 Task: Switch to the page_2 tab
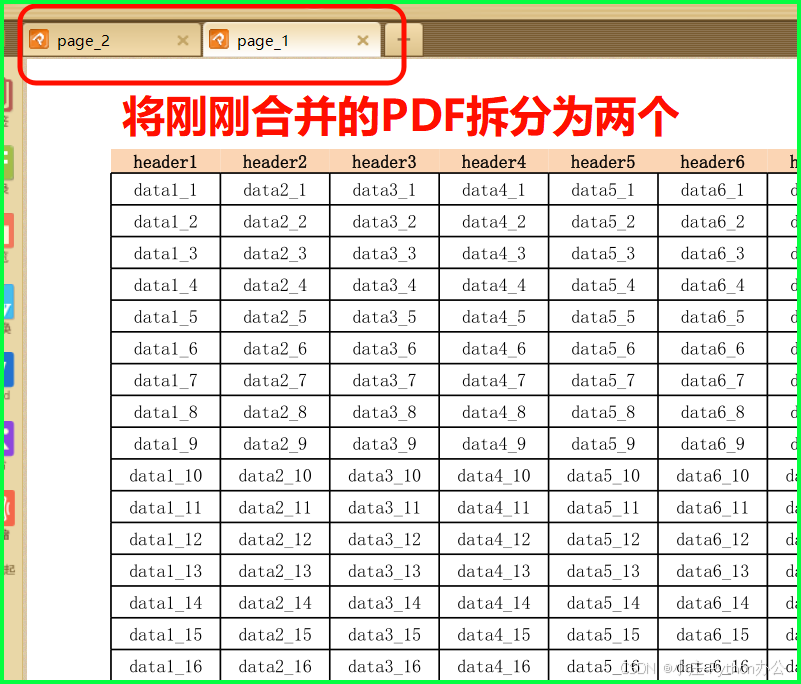click(112, 40)
